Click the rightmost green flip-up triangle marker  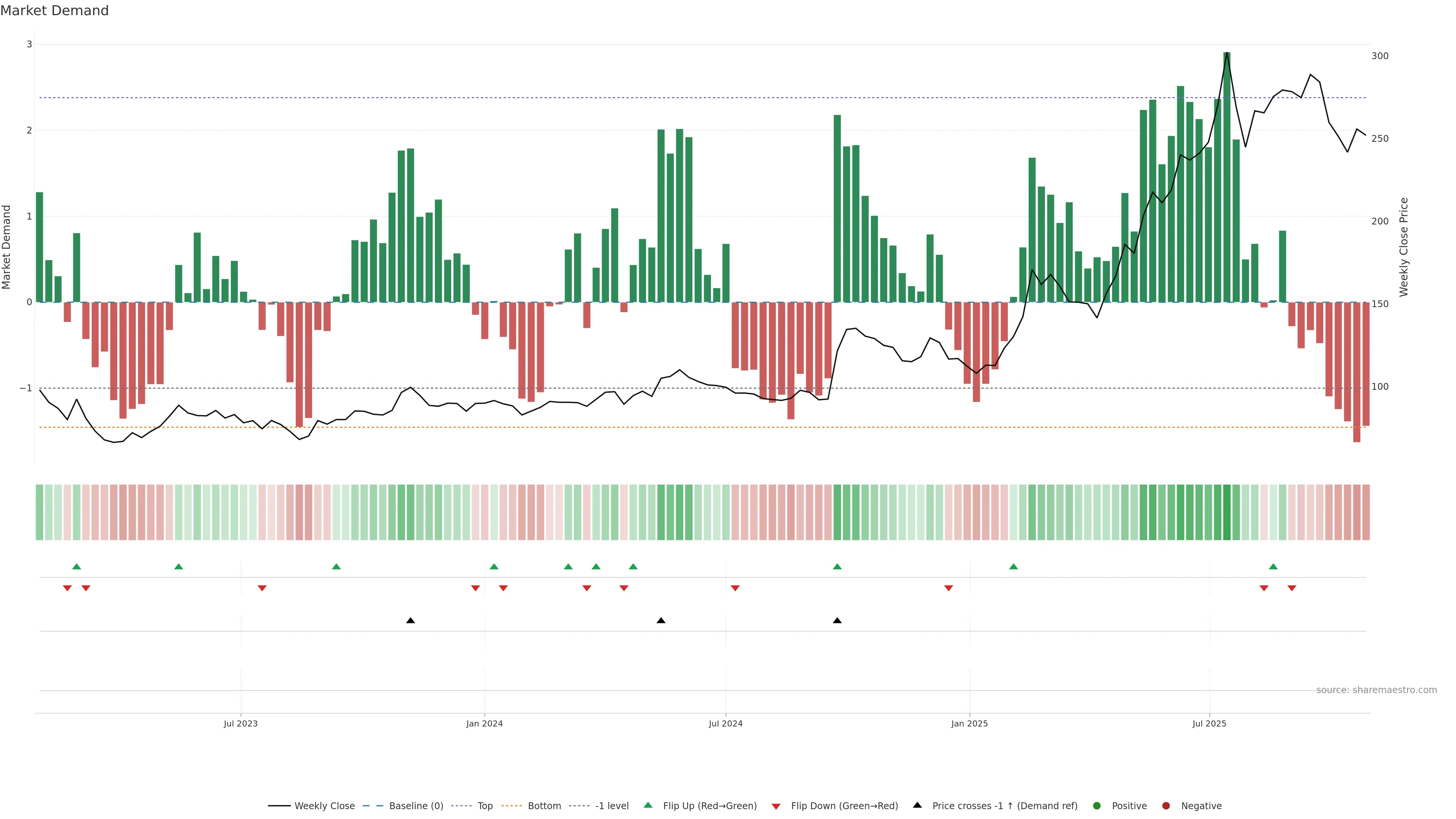pyautogui.click(x=1273, y=567)
